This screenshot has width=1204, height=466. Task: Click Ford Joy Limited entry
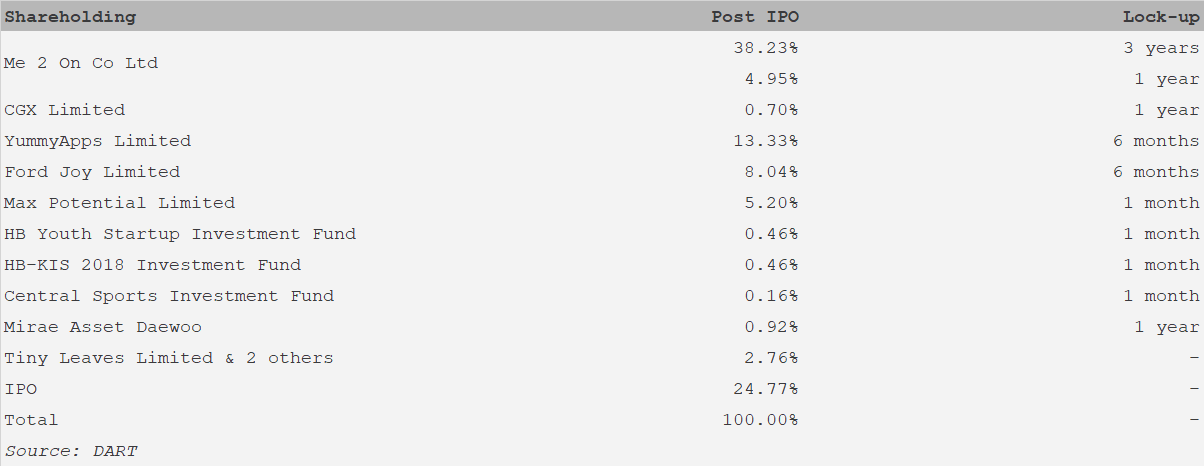pyautogui.click(x=92, y=172)
